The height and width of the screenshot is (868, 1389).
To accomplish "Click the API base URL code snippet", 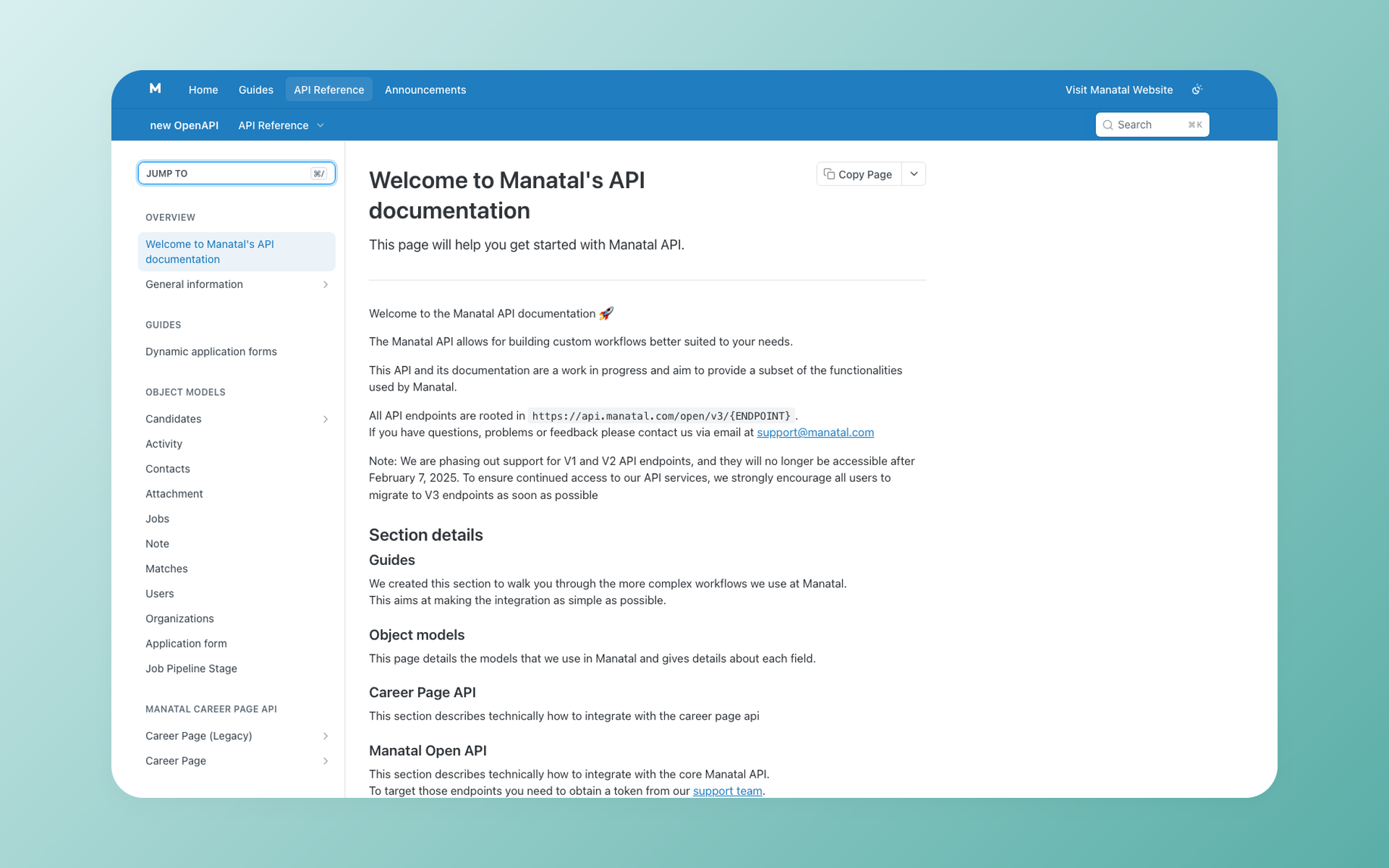I will tap(661, 416).
